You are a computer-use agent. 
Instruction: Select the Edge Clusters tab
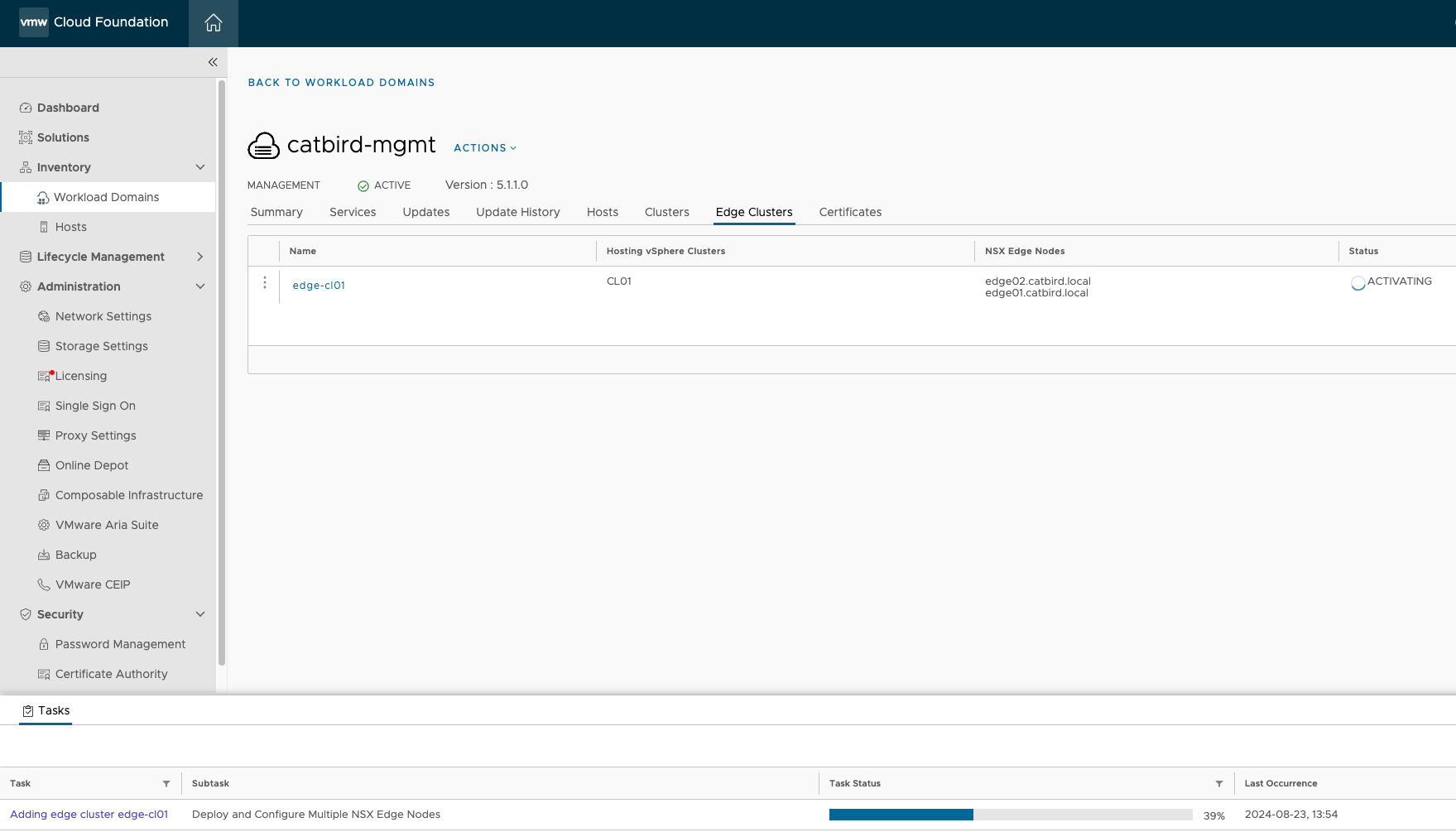click(x=754, y=212)
